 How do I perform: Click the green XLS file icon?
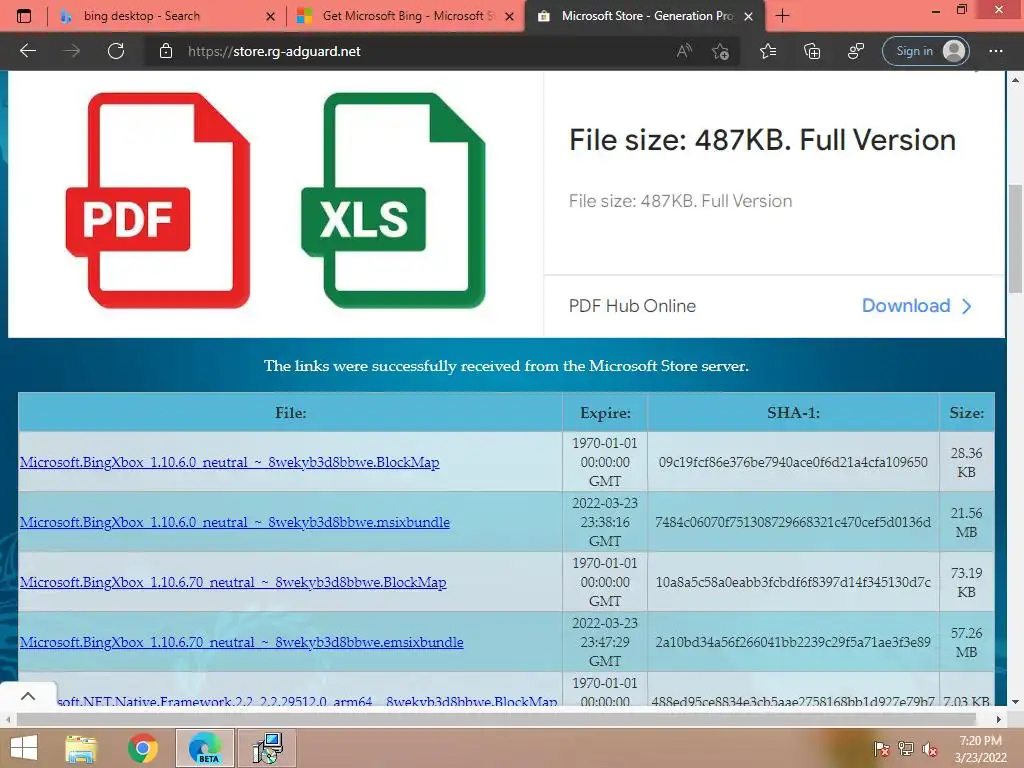pos(393,200)
